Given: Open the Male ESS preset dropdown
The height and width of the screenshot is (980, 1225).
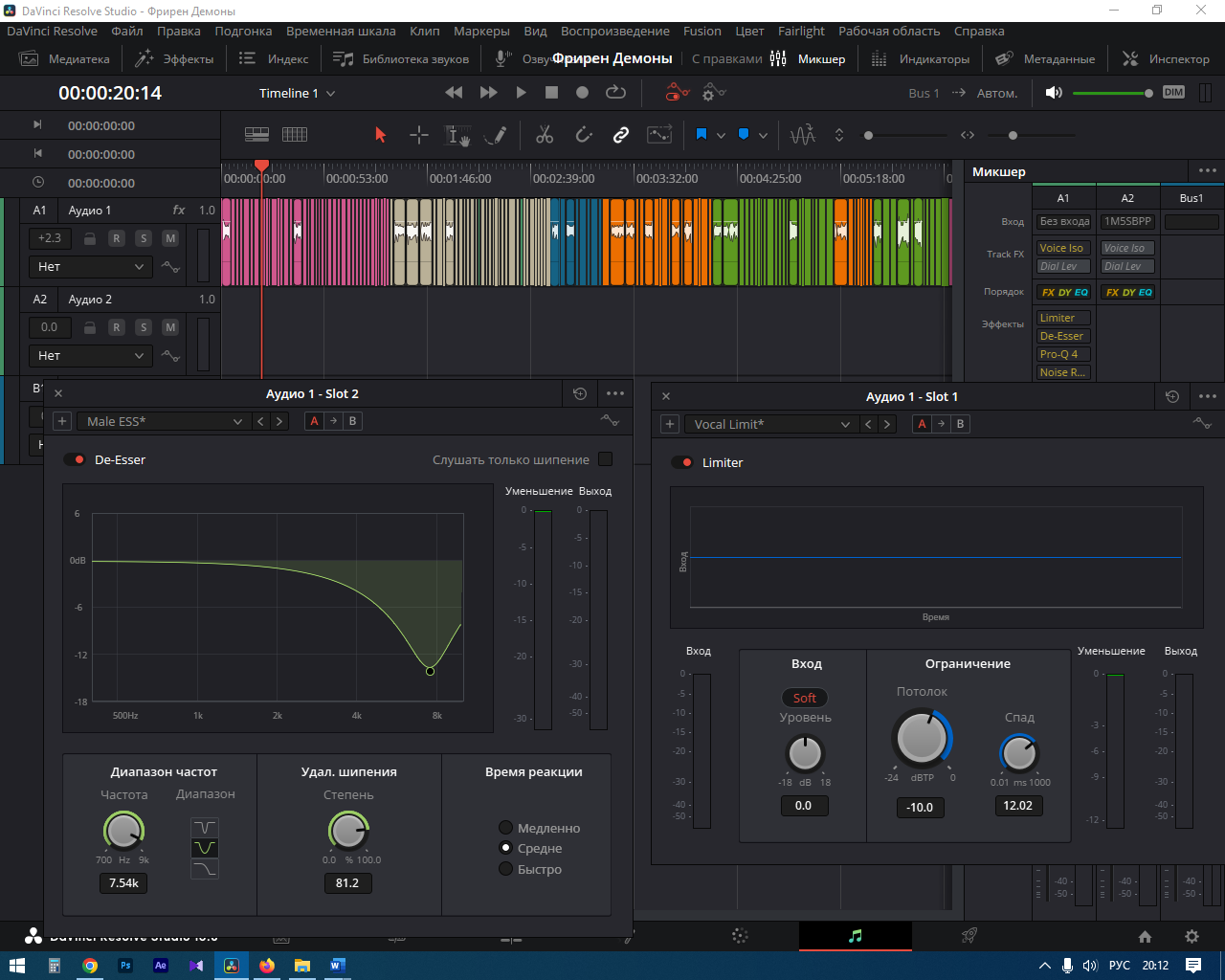Looking at the screenshot, I should coord(164,421).
